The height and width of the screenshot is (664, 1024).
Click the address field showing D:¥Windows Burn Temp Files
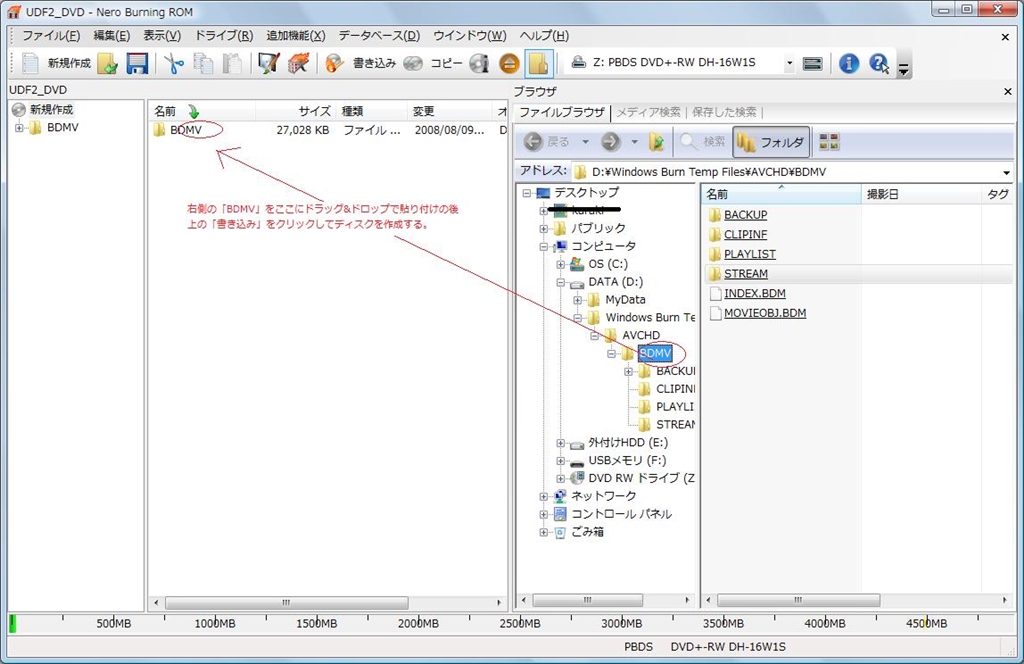[x=786, y=172]
